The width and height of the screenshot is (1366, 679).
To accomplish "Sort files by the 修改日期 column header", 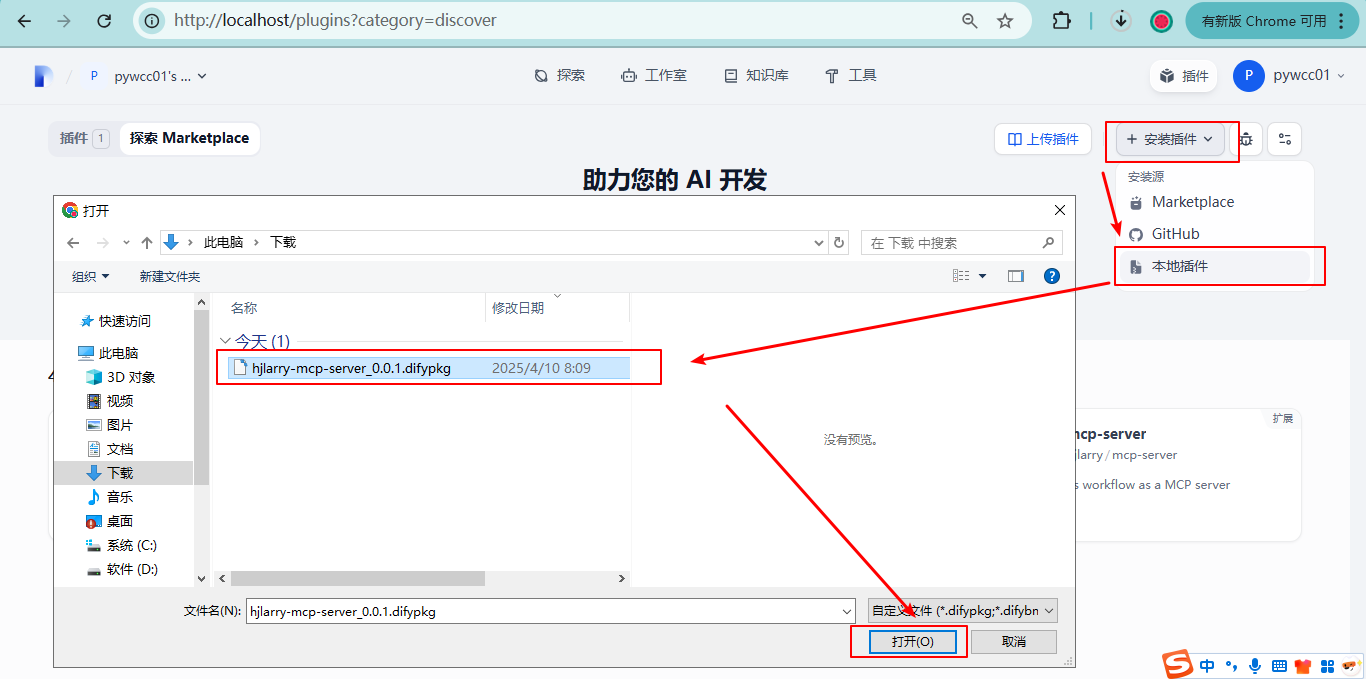I will click(x=556, y=308).
